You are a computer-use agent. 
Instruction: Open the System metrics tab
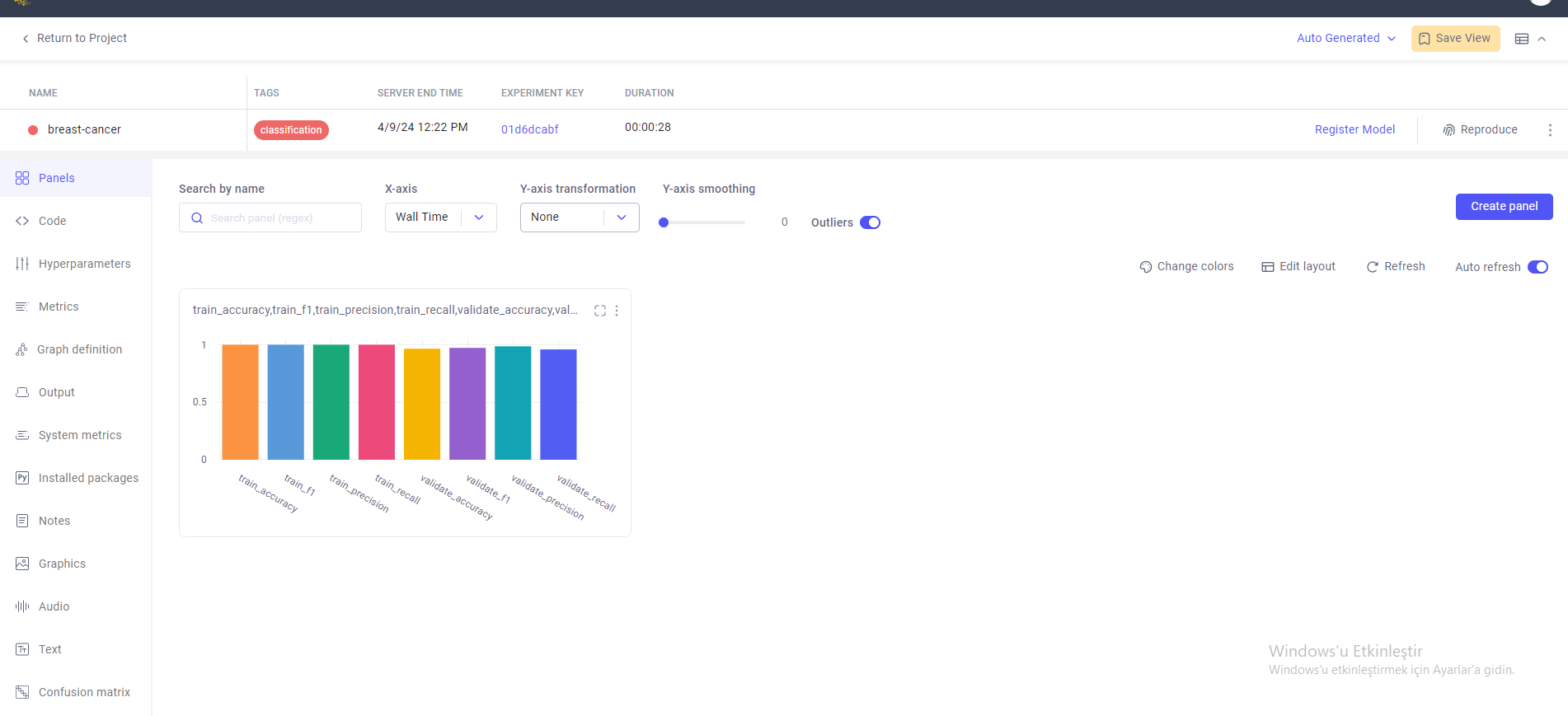point(76,435)
